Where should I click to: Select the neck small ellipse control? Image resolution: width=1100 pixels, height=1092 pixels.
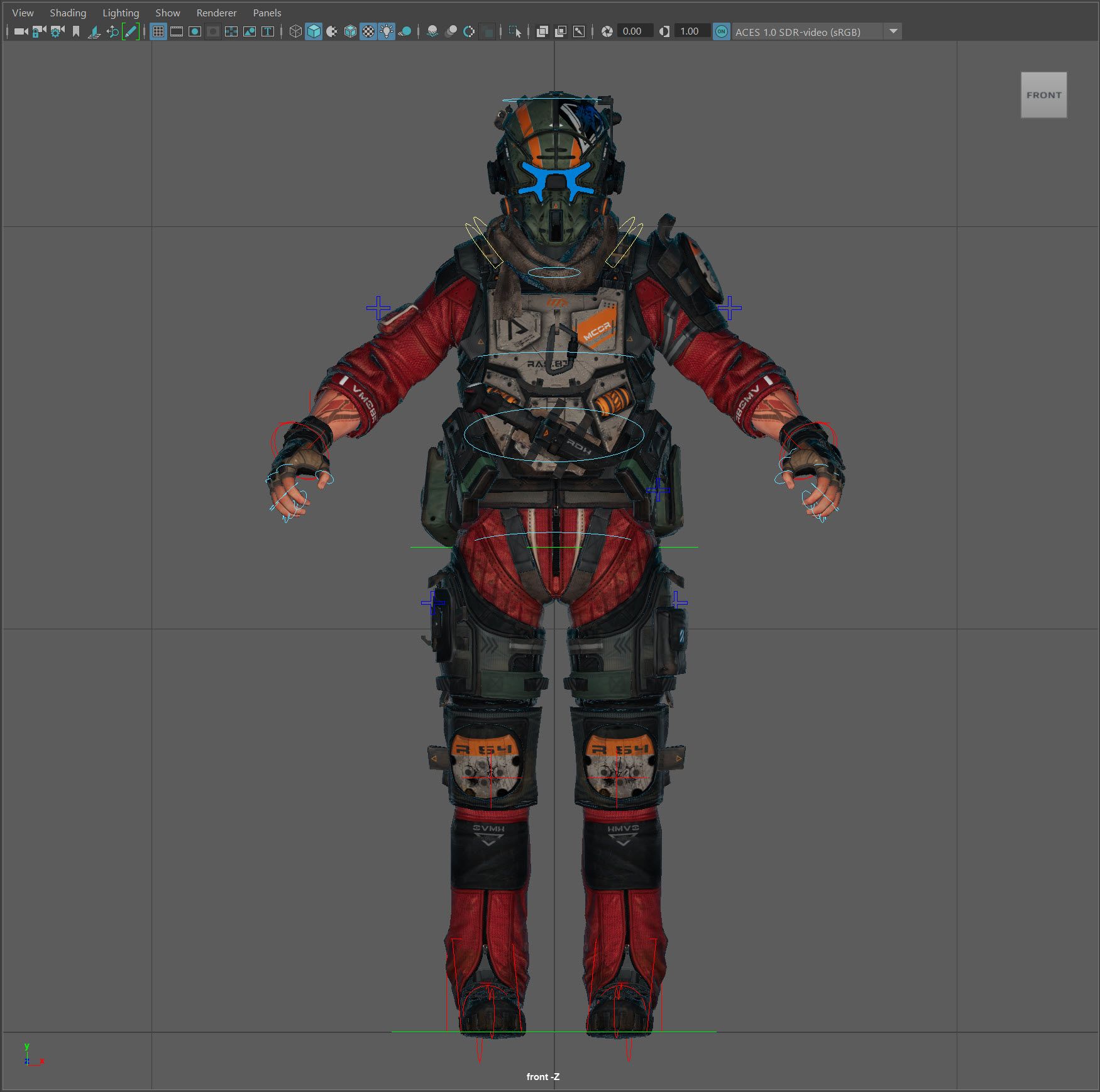pyautogui.click(x=554, y=272)
